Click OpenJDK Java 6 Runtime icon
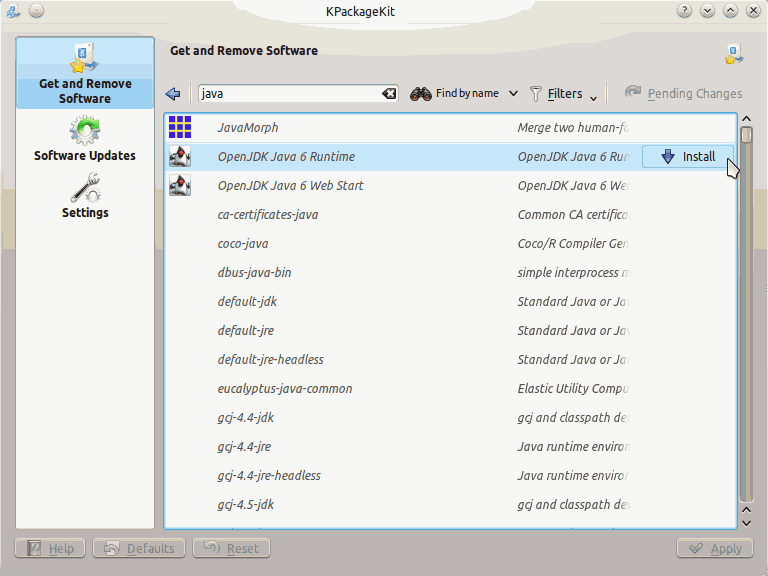Viewport: 768px width, 576px height. pyautogui.click(x=180, y=157)
